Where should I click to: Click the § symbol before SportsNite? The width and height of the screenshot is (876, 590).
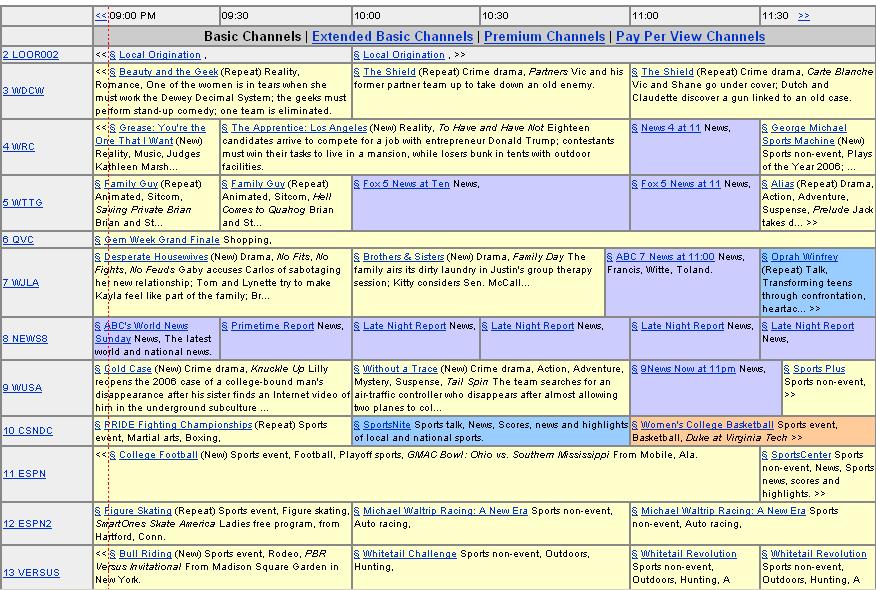click(x=356, y=425)
